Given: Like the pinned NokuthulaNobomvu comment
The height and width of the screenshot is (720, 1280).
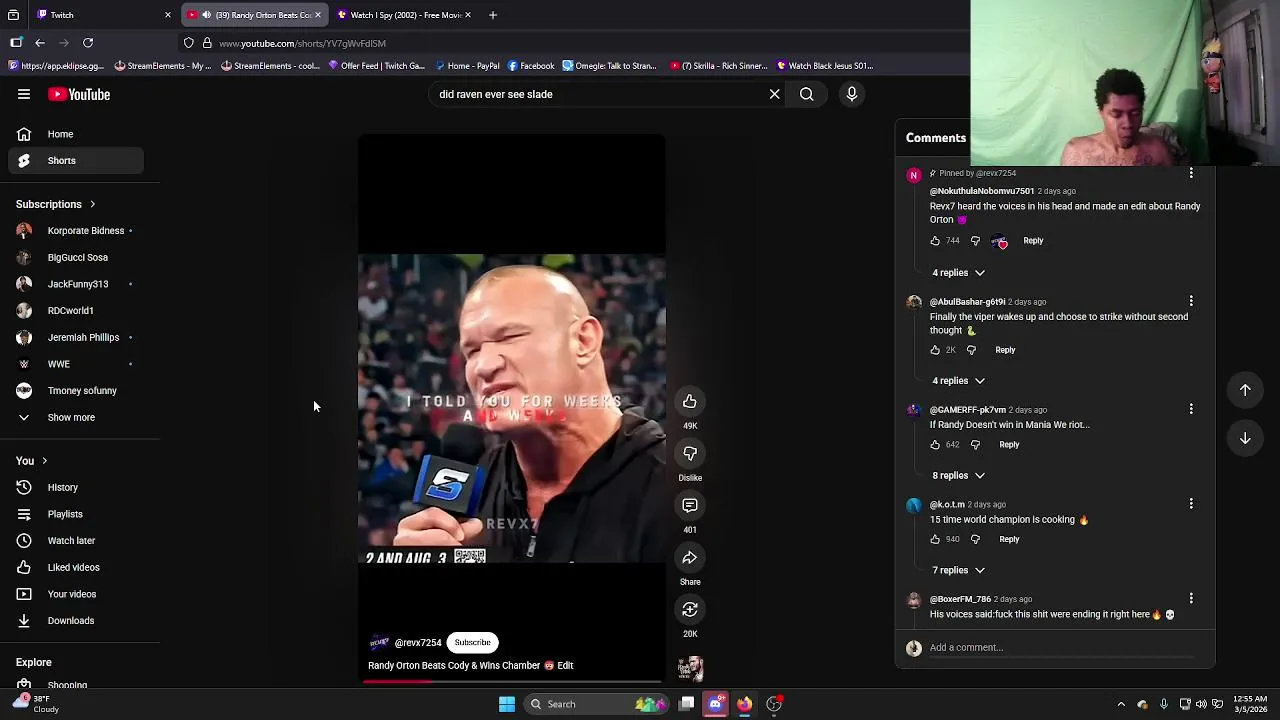Looking at the screenshot, I should click(x=935, y=241).
